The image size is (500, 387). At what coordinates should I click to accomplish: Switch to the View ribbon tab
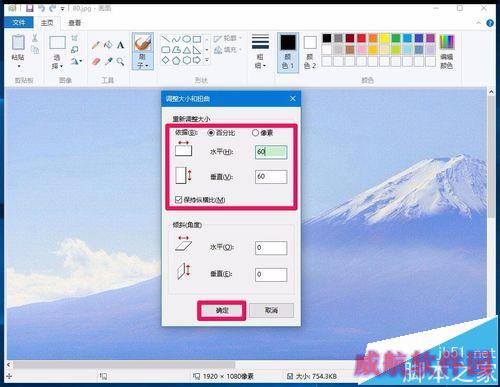point(75,23)
